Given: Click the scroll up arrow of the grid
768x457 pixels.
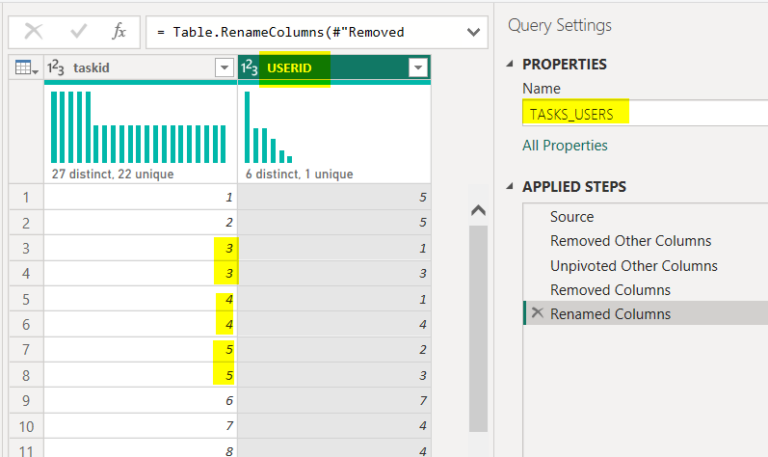Looking at the screenshot, I should click(x=478, y=210).
